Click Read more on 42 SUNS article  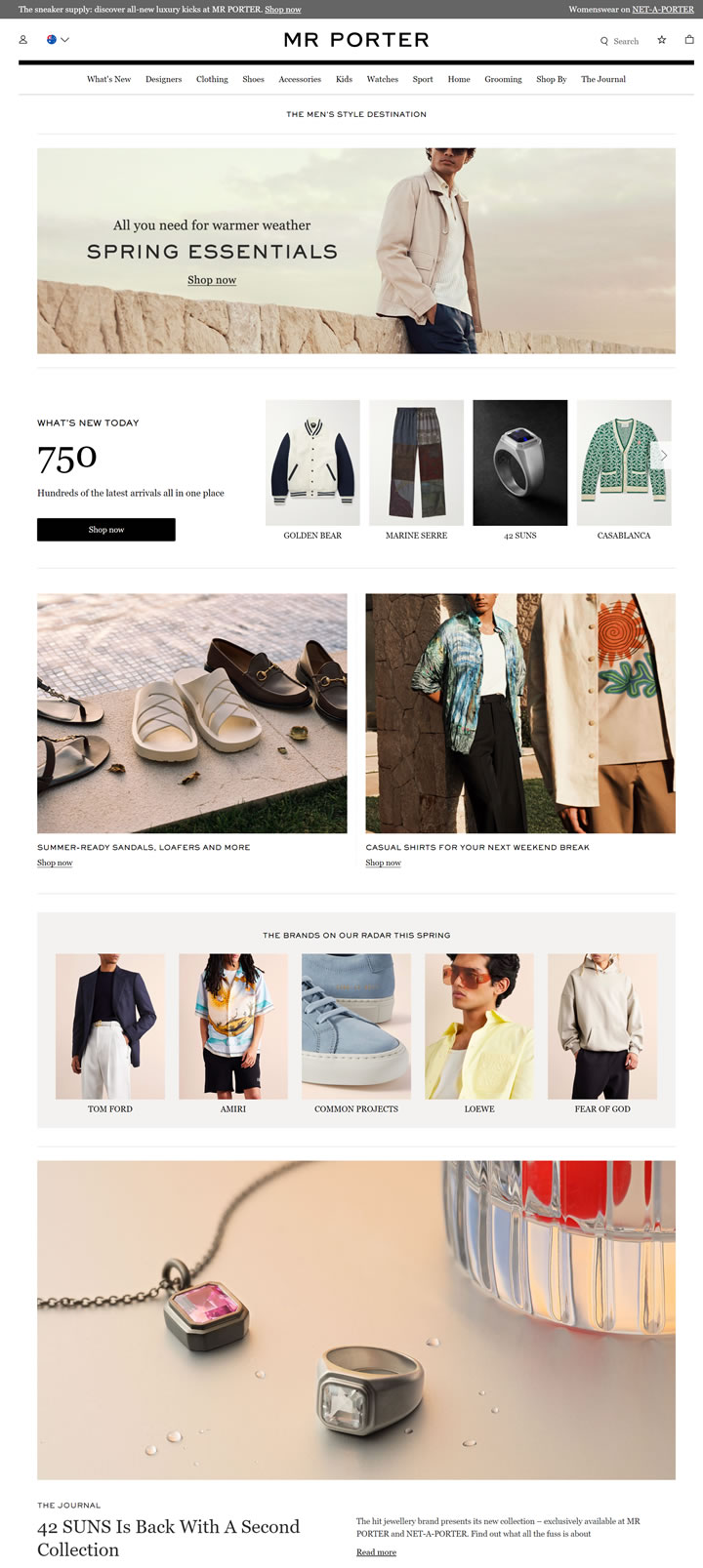click(376, 1551)
